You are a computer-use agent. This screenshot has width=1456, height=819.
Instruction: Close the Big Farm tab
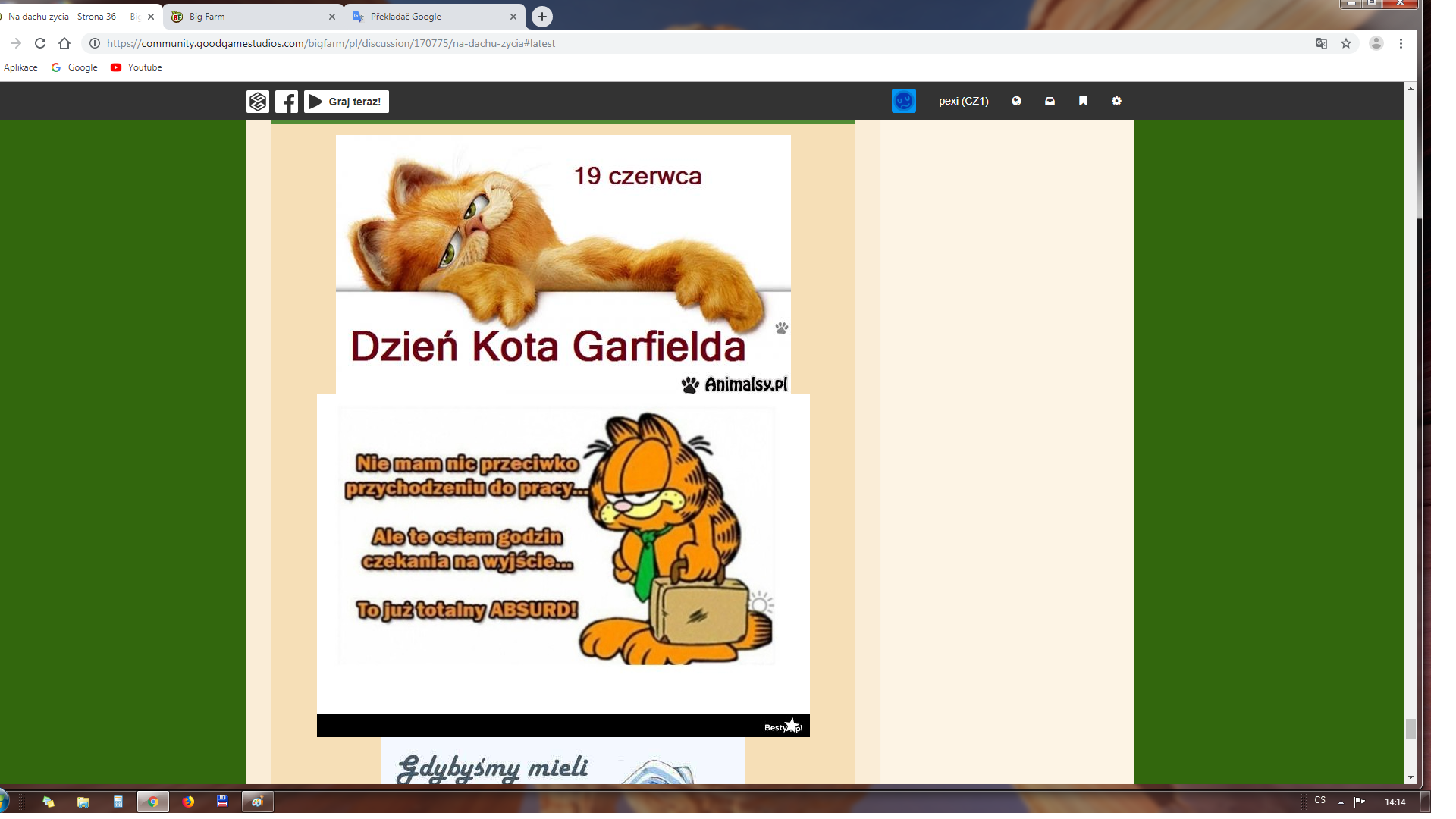pos(331,17)
